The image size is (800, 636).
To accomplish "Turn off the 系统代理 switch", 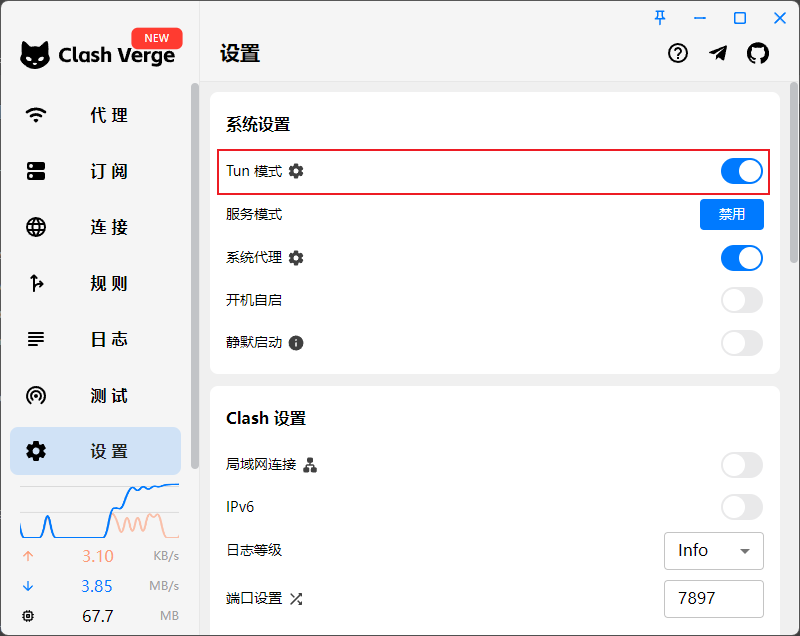I will [741, 258].
